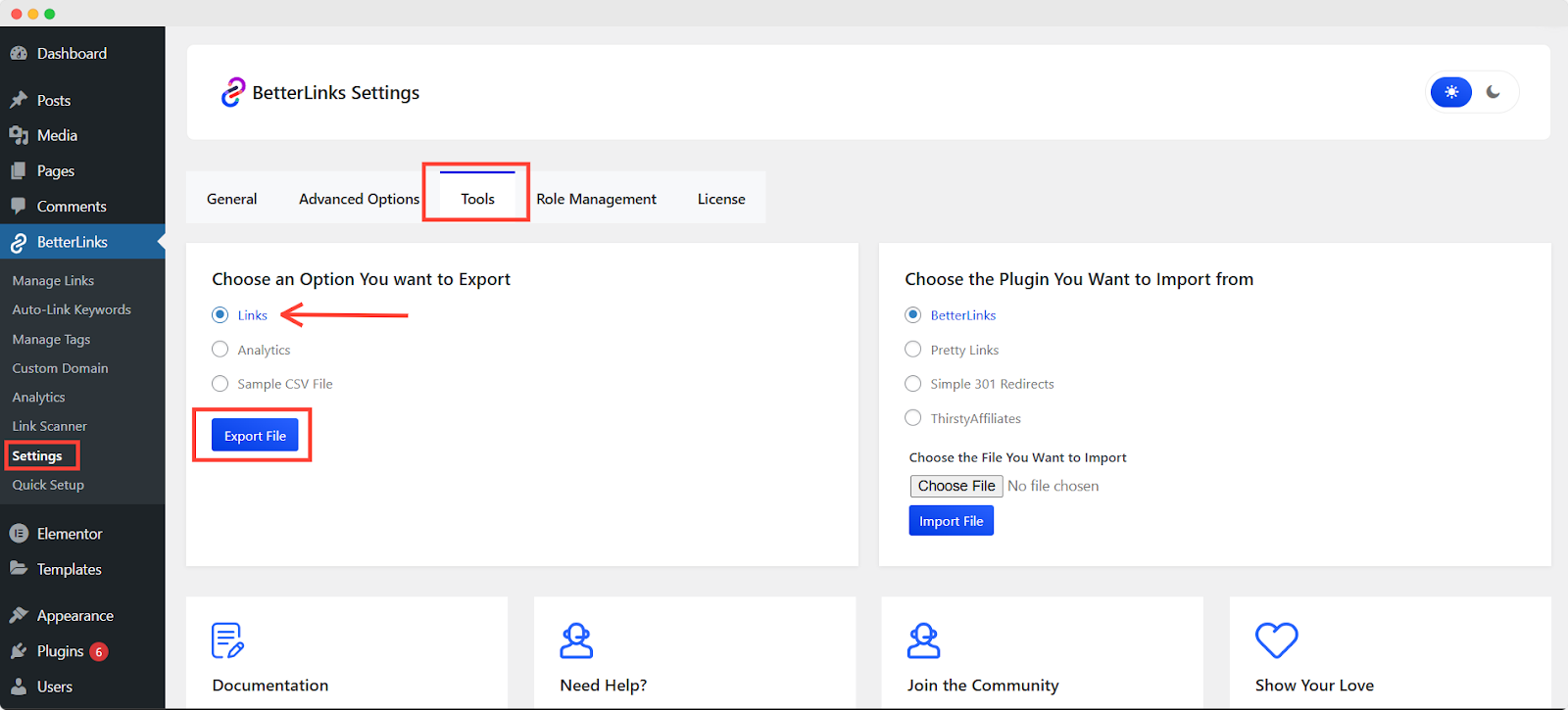Click the Dashboard gauge icon in sidebar
The width and height of the screenshot is (1568, 710).
coord(19,53)
